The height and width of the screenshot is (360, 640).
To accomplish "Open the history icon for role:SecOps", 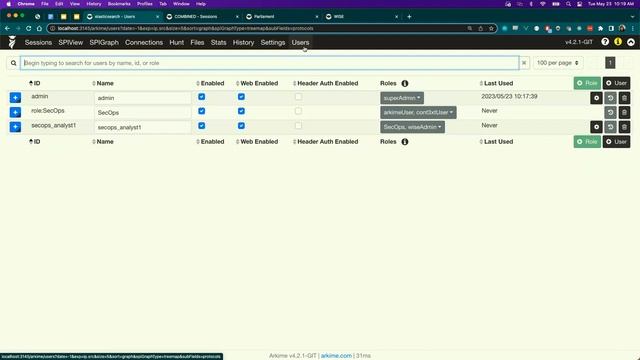I will tap(611, 112).
